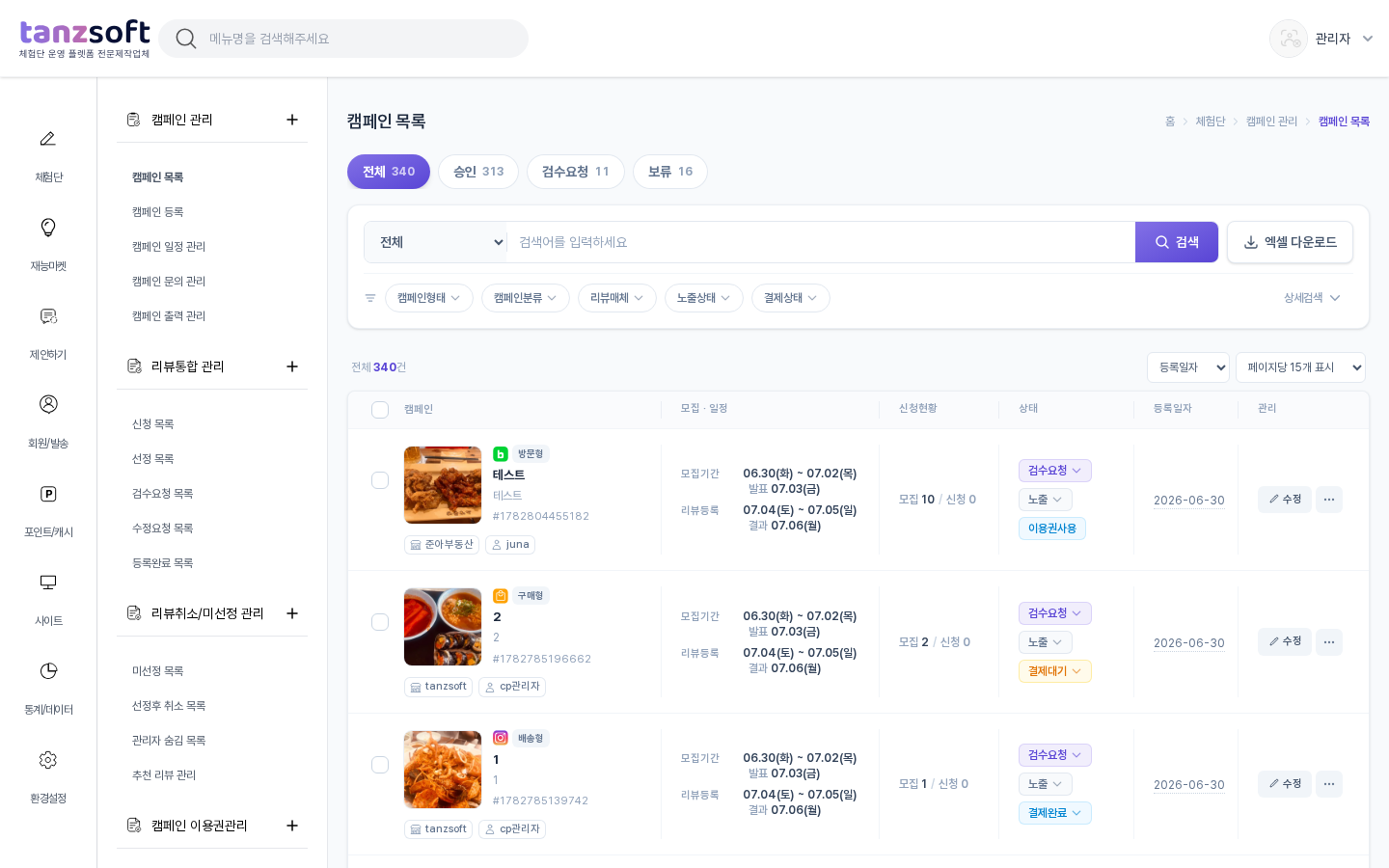This screenshot has width=1389, height=868.
Task: Expand the 캠페인형태 filter dropdown
Action: click(429, 298)
